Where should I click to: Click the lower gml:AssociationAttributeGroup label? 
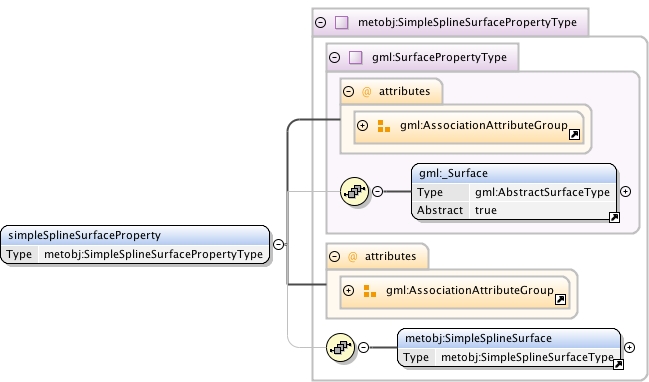coord(469,291)
